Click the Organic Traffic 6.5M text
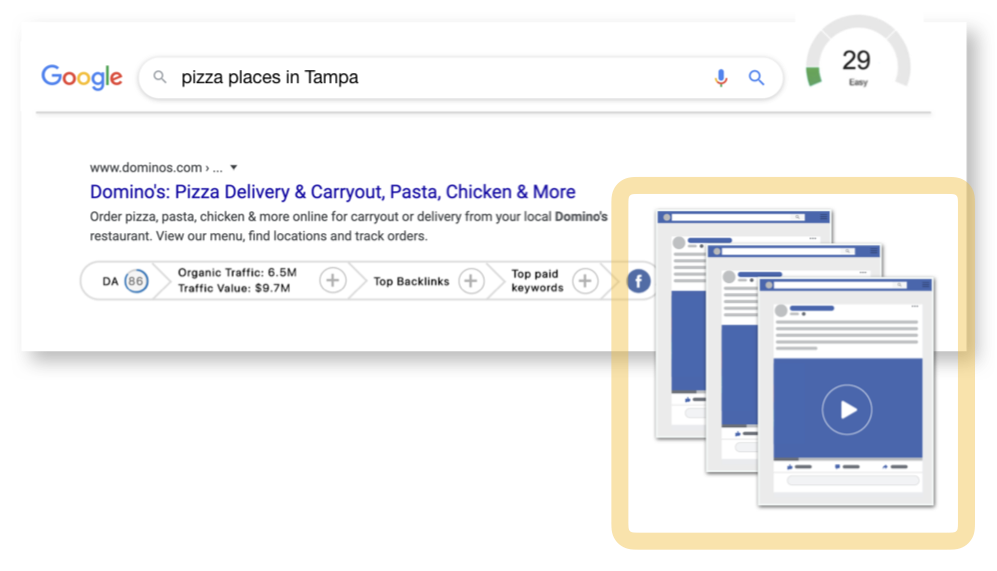Screen dimensions: 997x571 point(237,273)
